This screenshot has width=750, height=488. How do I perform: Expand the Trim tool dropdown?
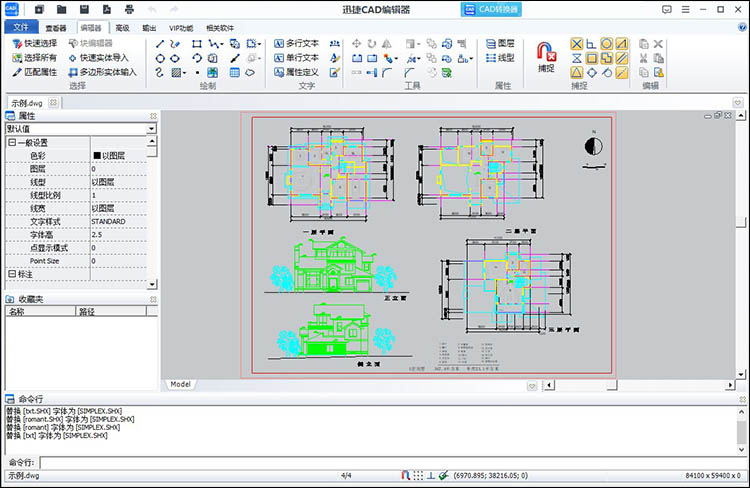(419, 59)
